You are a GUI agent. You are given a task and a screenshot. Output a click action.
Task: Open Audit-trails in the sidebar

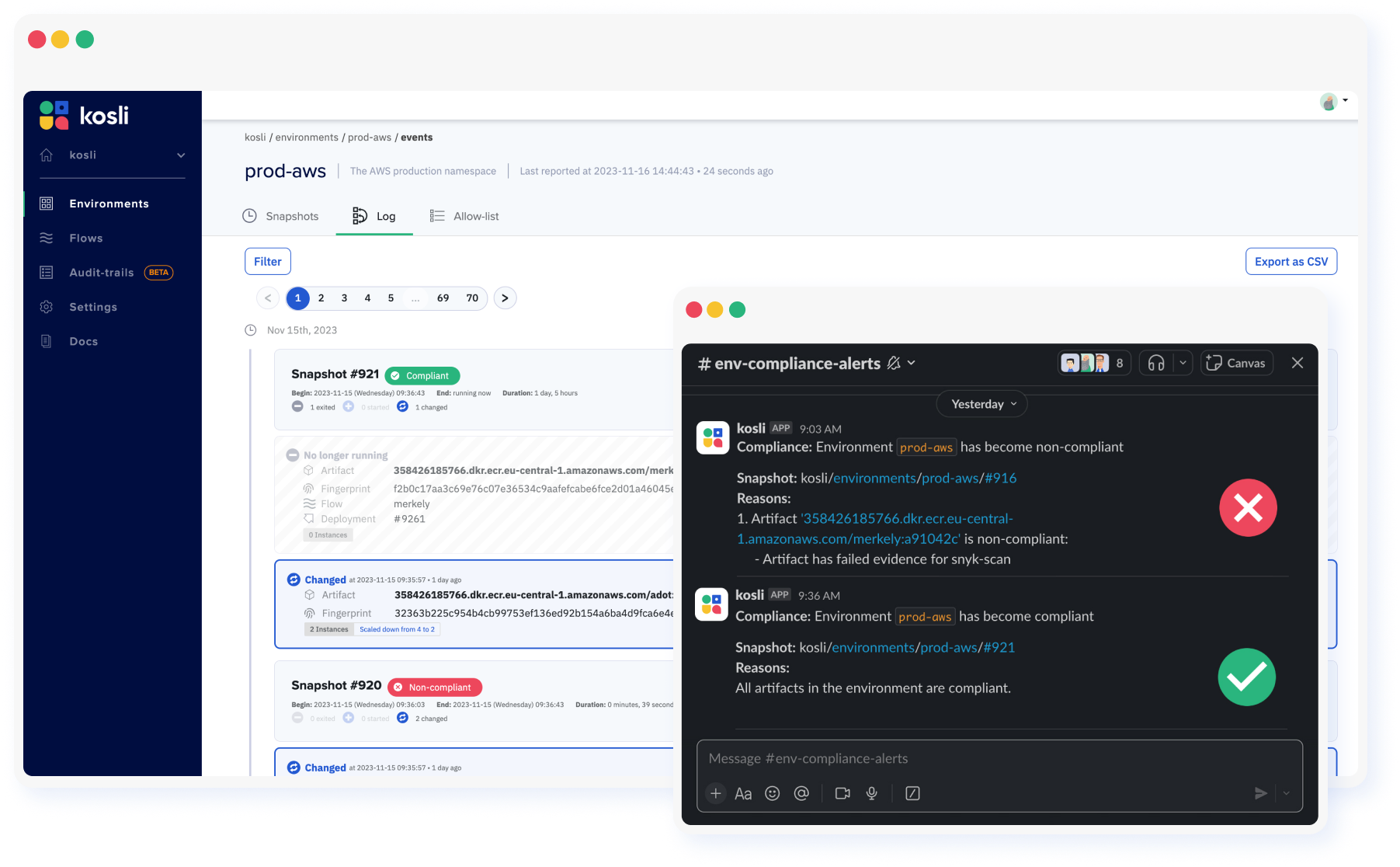pos(102,273)
